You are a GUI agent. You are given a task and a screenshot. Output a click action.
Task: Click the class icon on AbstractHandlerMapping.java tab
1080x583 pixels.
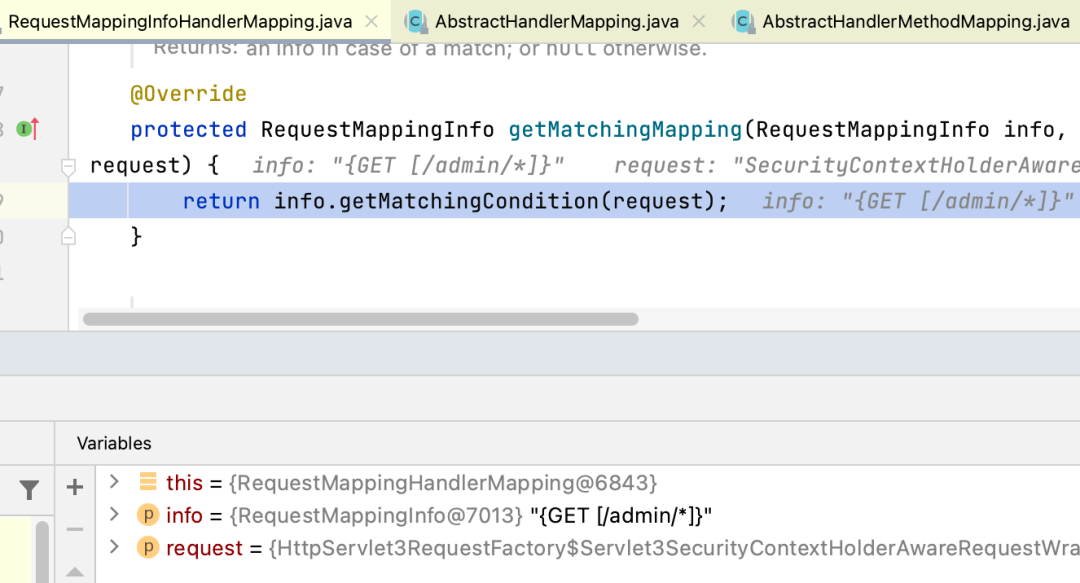(416, 21)
